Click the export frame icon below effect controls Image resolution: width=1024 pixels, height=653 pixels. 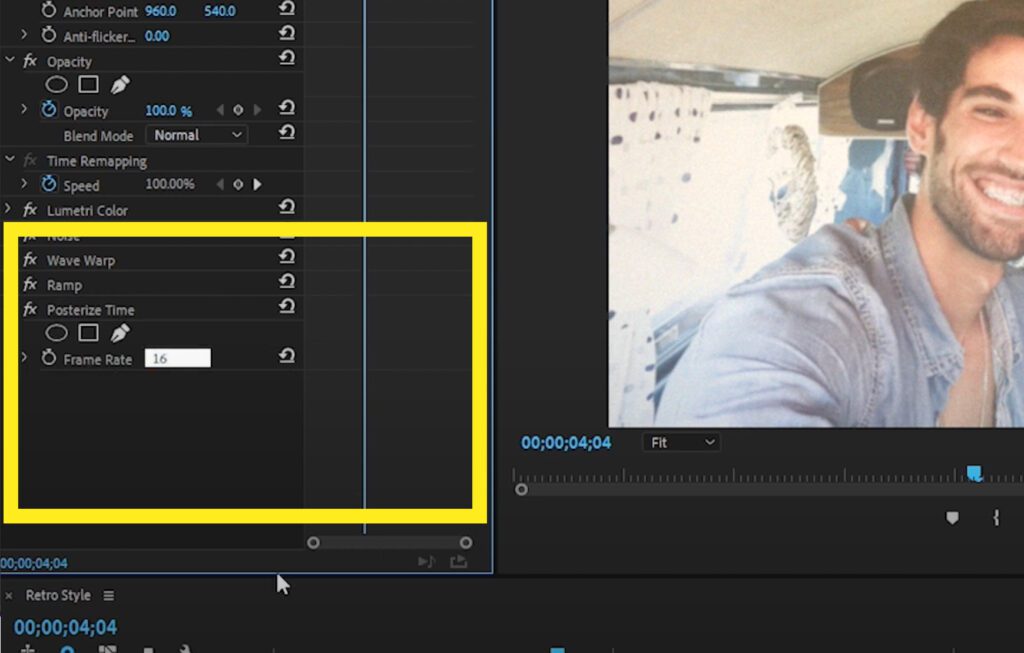pyautogui.click(x=460, y=562)
